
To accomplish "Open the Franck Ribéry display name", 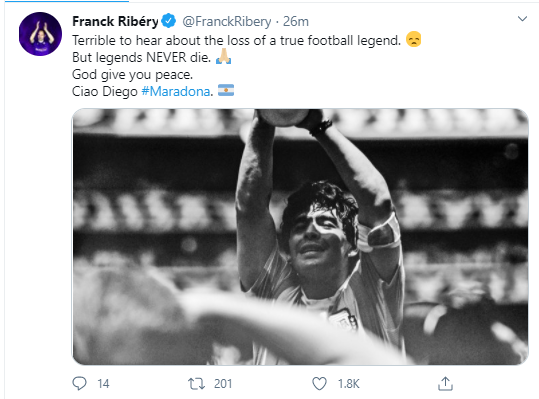I will 115,21.
